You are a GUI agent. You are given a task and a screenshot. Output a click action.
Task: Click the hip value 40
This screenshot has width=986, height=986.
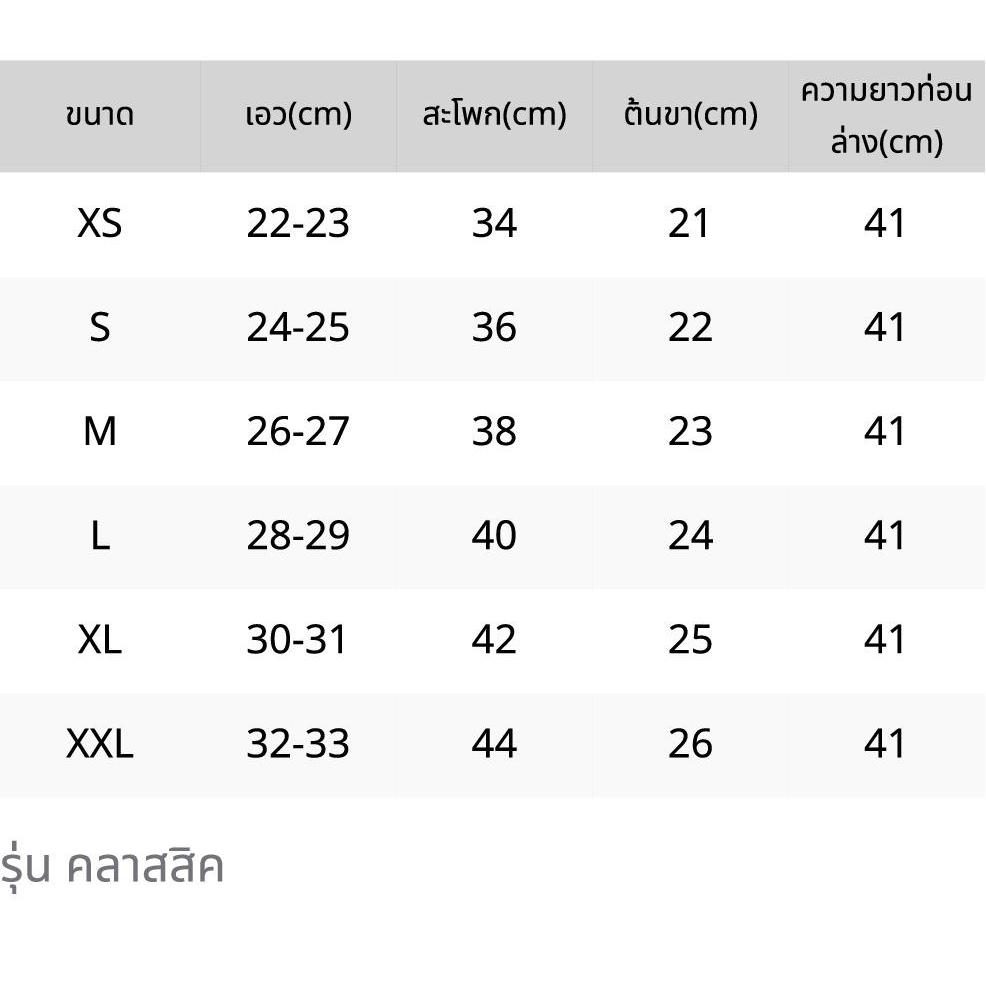tap(494, 535)
